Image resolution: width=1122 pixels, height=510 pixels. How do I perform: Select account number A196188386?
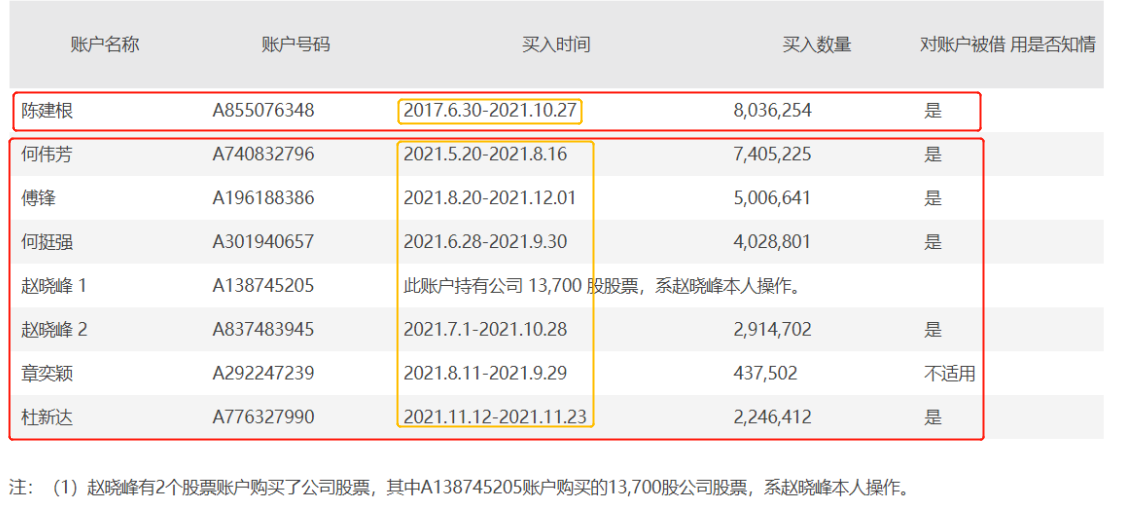(x=263, y=198)
